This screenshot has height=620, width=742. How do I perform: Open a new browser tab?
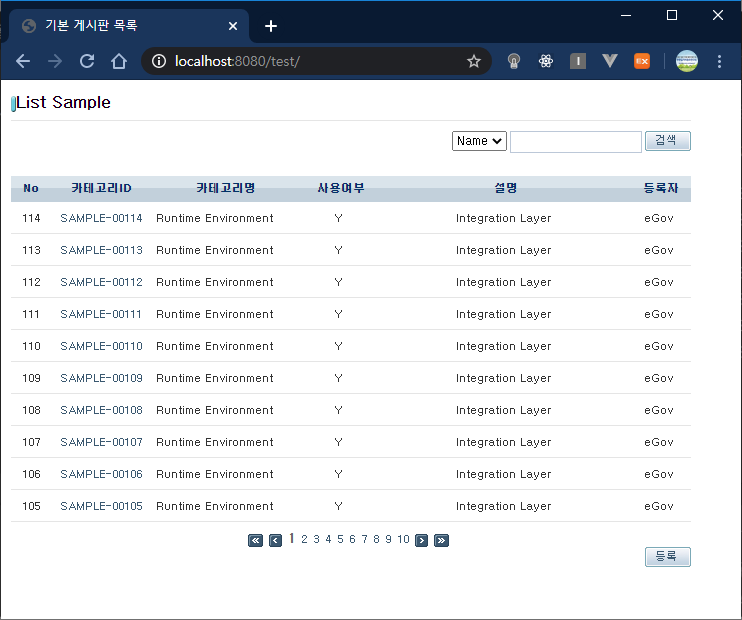tap(271, 26)
